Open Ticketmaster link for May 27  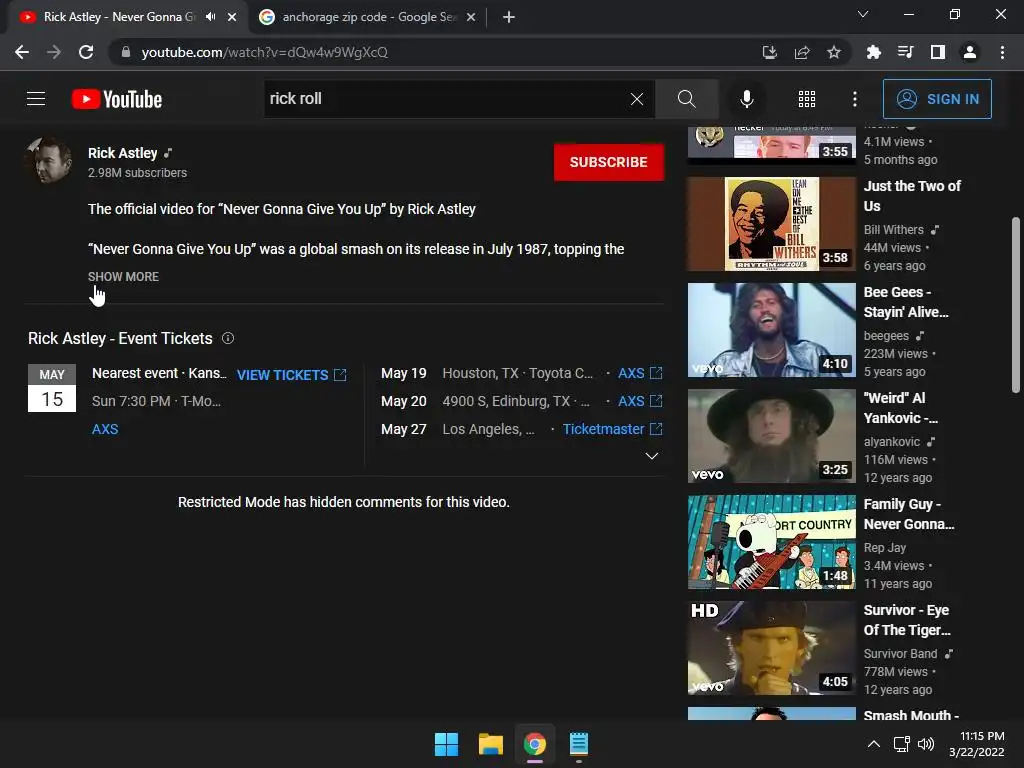coord(613,429)
